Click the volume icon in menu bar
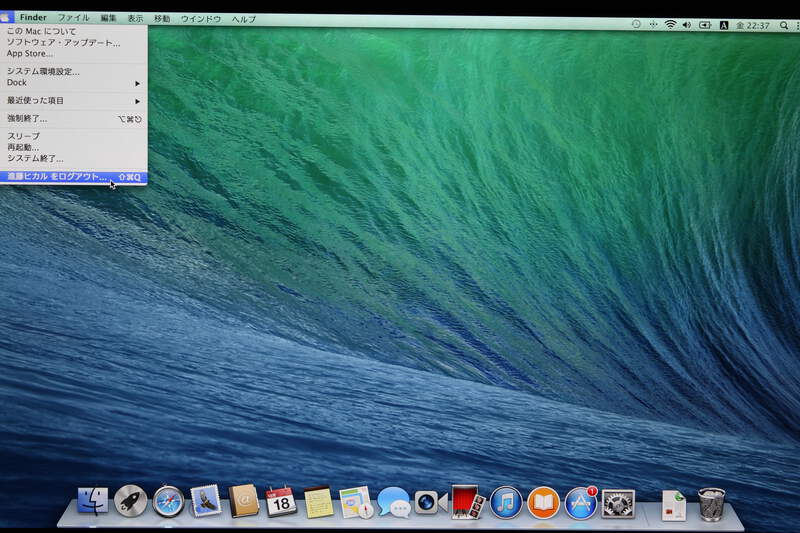Viewport: 800px width, 533px height. tap(686, 24)
